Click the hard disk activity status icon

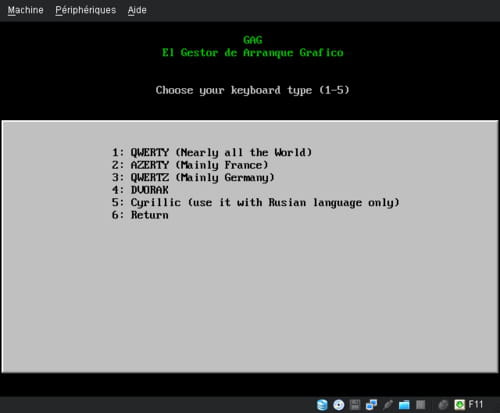(x=322, y=405)
